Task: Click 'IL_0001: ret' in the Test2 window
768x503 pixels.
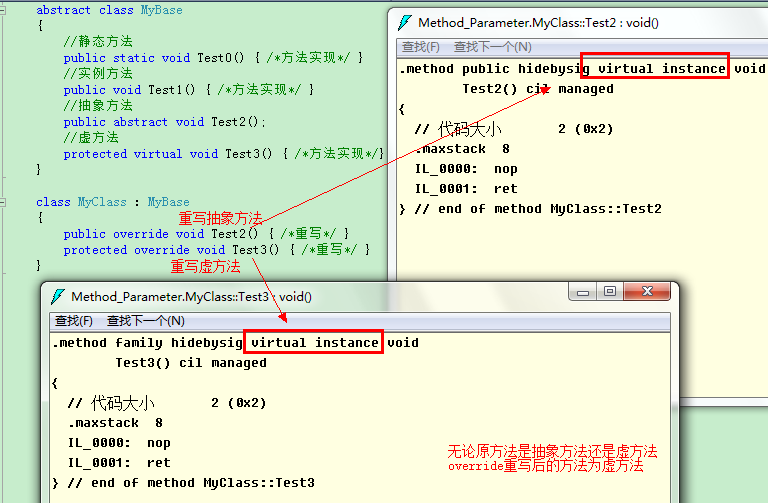Action: pyautogui.click(x=466, y=189)
